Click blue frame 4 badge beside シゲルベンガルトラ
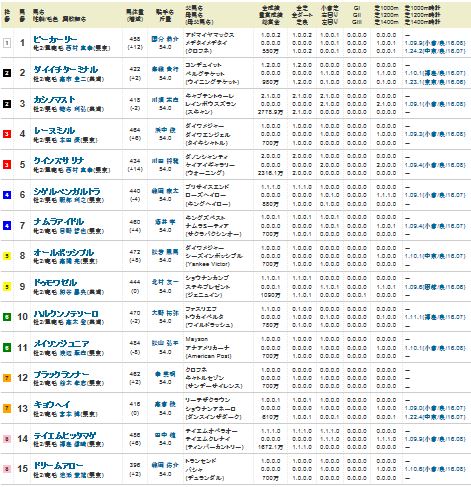This screenshot has width=471, height=487. pos(7,195)
